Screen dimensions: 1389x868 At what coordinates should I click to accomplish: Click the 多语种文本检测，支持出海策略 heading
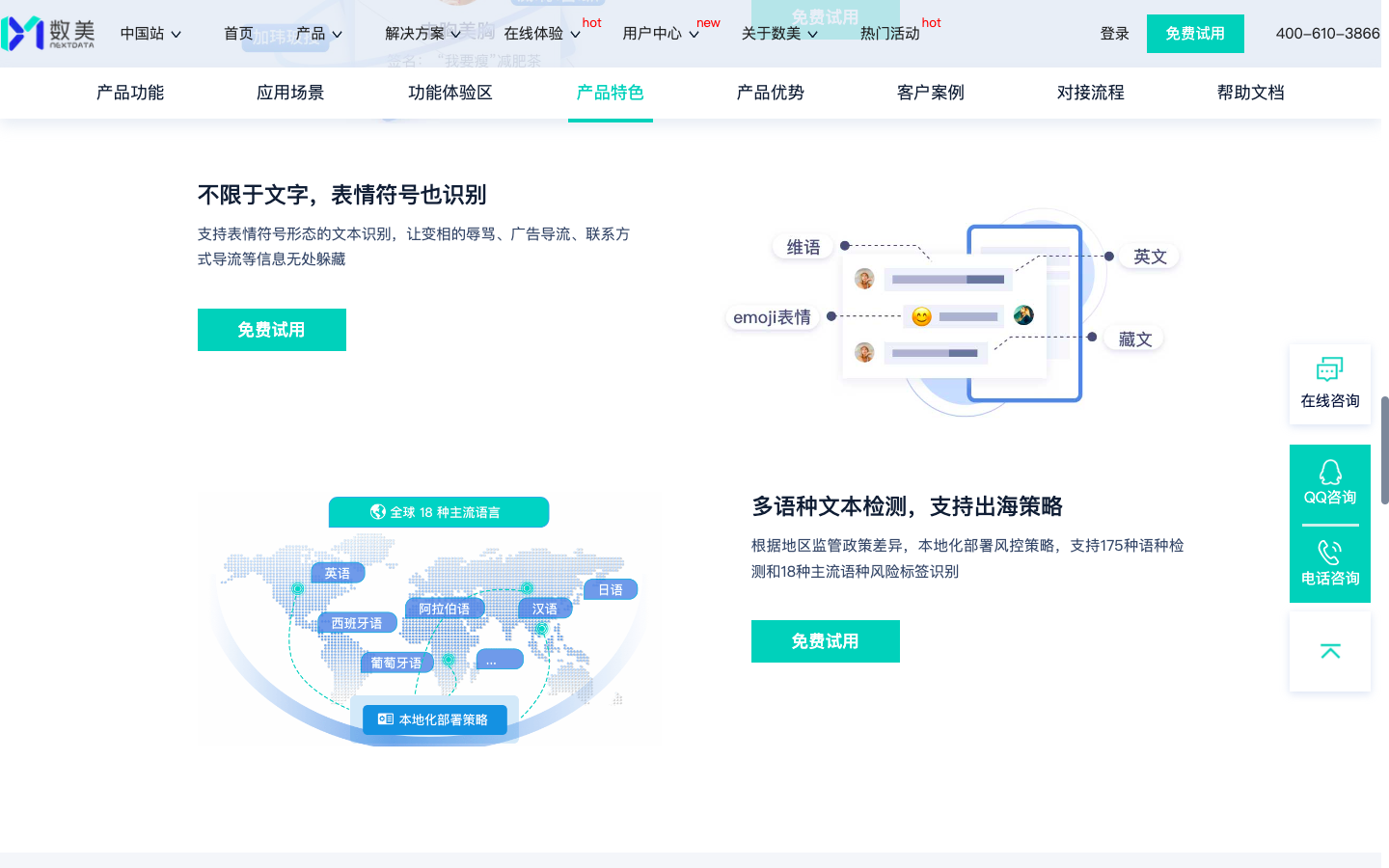pyautogui.click(x=907, y=506)
